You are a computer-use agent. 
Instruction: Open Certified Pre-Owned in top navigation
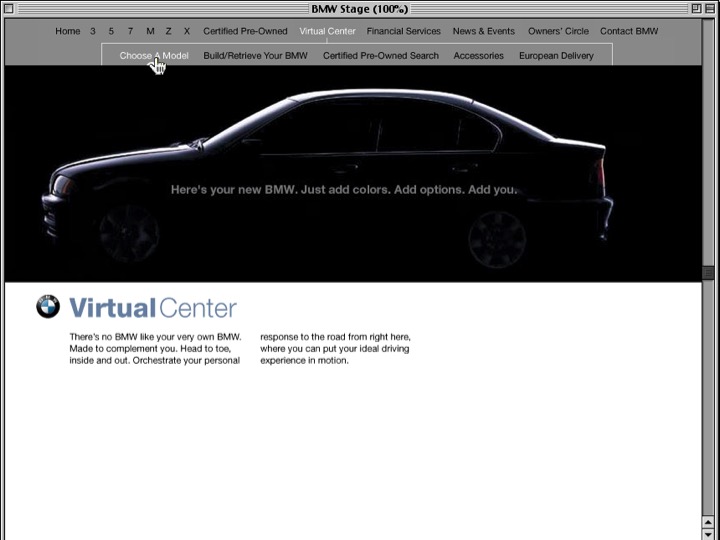(245, 31)
